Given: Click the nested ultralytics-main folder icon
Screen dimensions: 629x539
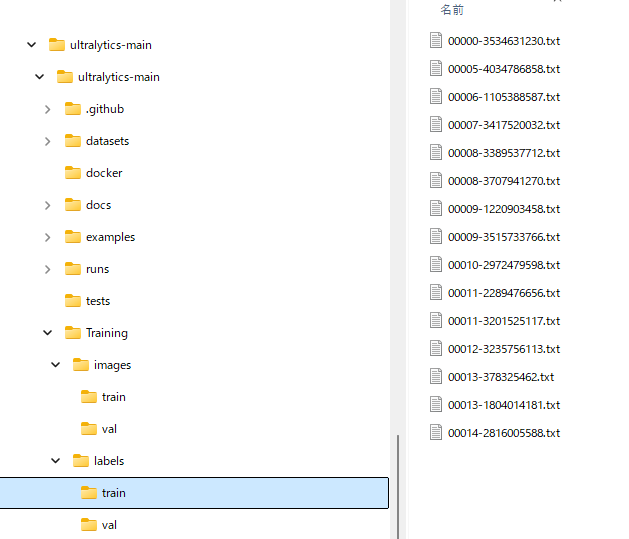Looking at the screenshot, I should (x=65, y=77).
